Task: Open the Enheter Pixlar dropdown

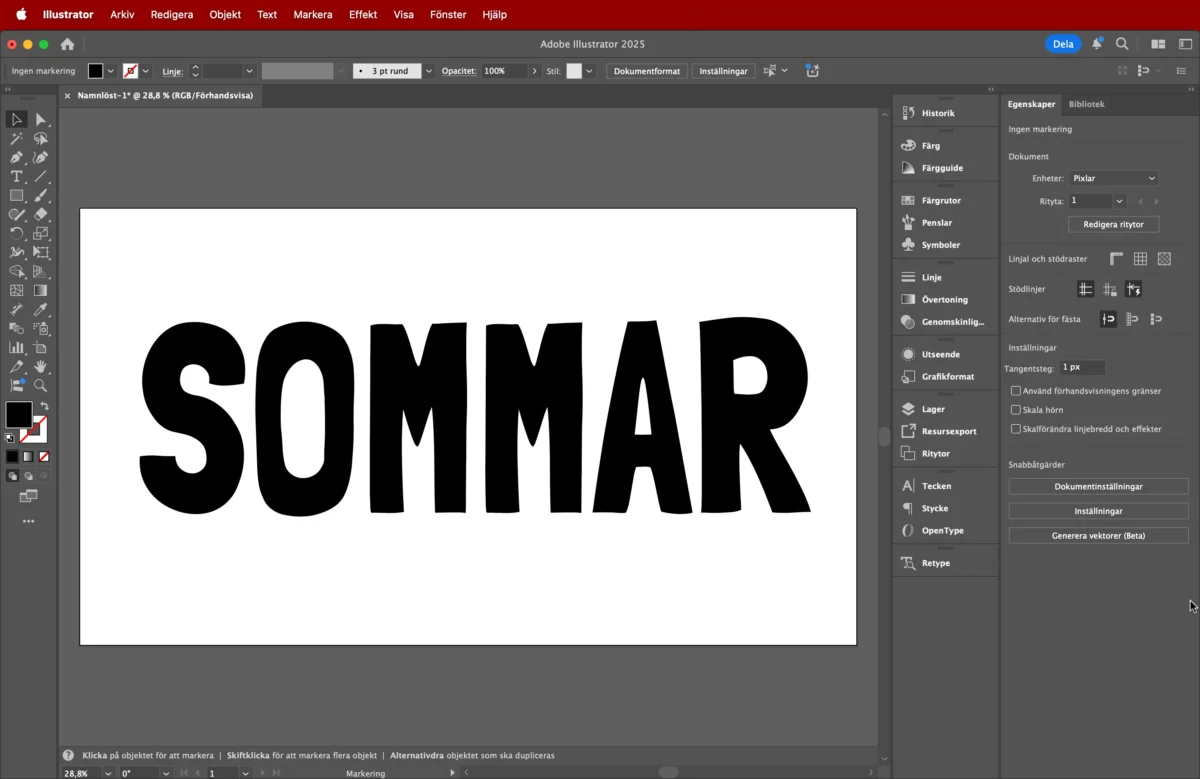Action: tap(1113, 178)
